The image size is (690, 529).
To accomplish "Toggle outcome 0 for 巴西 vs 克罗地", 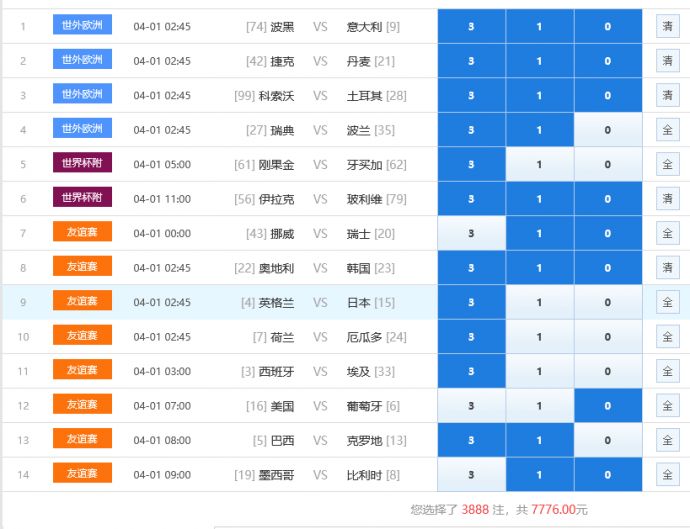I will pos(608,440).
